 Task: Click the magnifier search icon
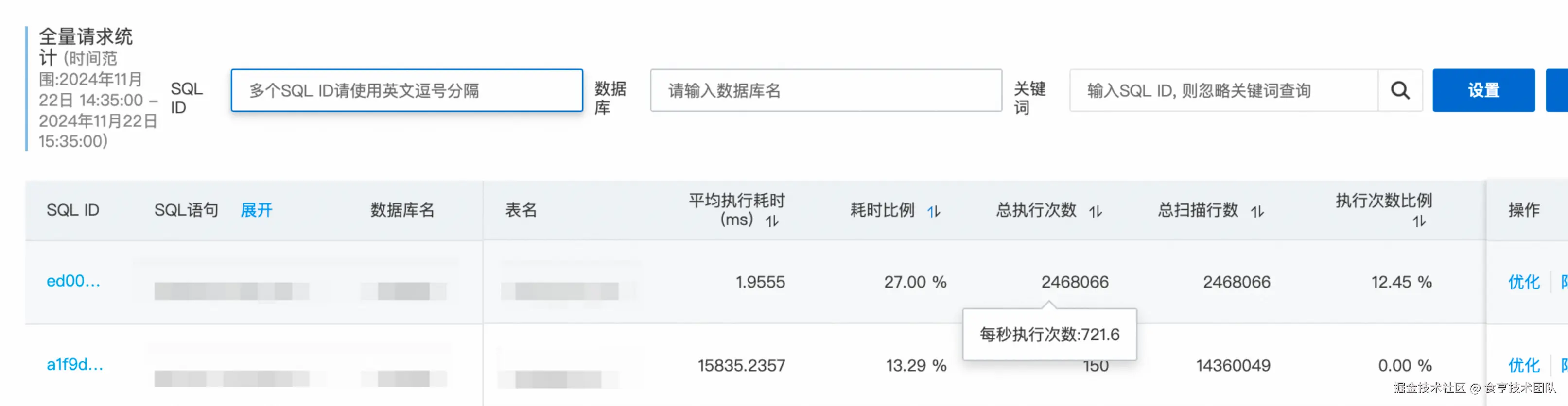[x=1399, y=90]
